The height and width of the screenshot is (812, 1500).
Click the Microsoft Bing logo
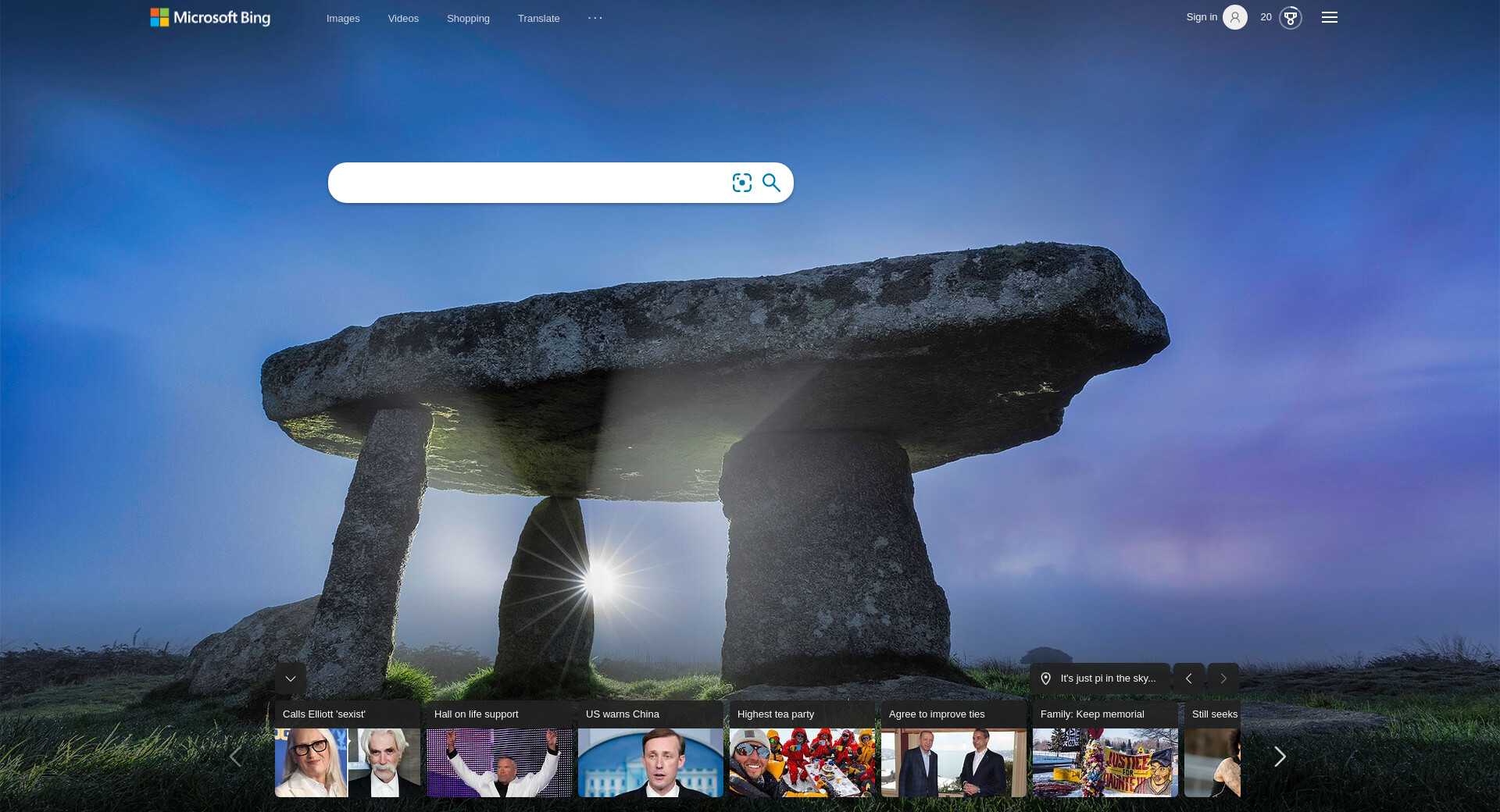click(210, 17)
